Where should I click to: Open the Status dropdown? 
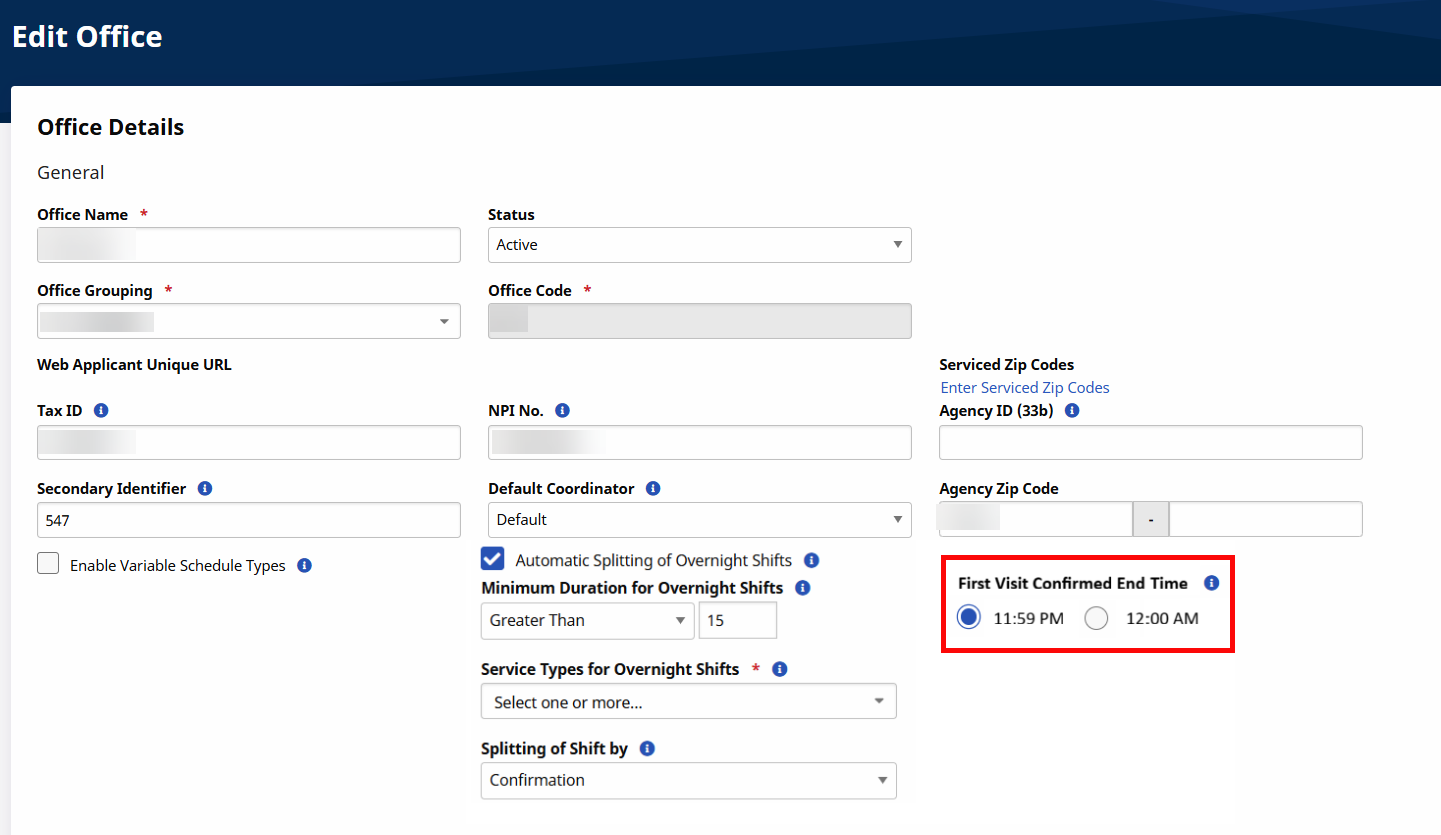pyautogui.click(x=699, y=245)
